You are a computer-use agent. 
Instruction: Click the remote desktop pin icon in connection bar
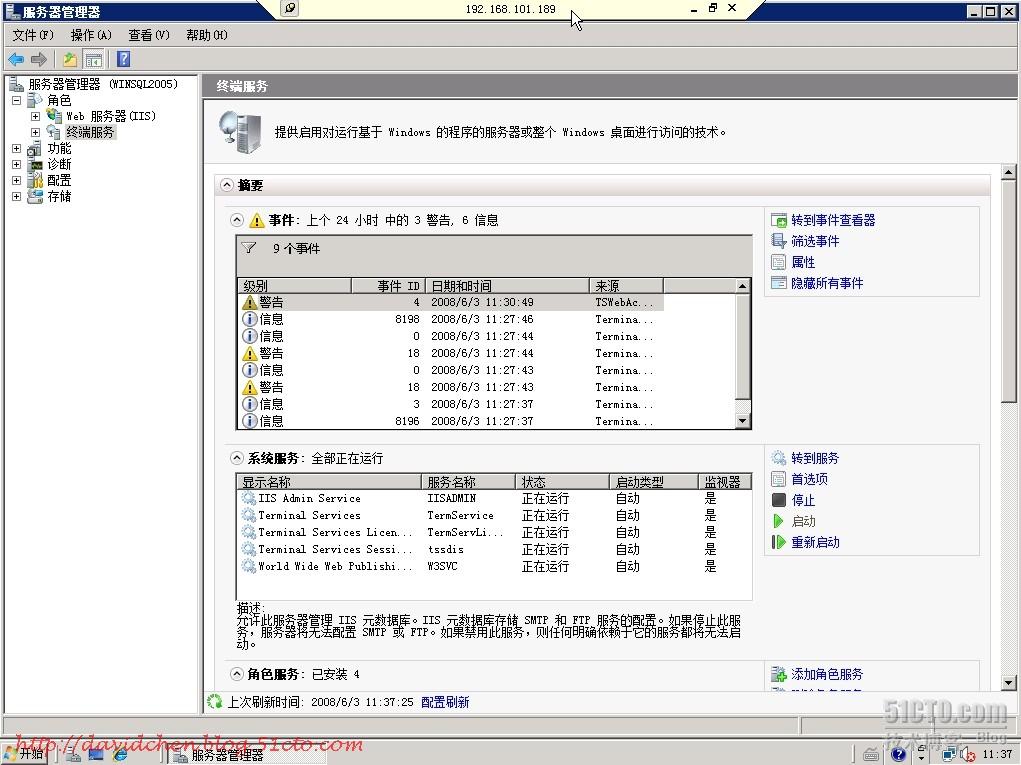click(x=290, y=8)
